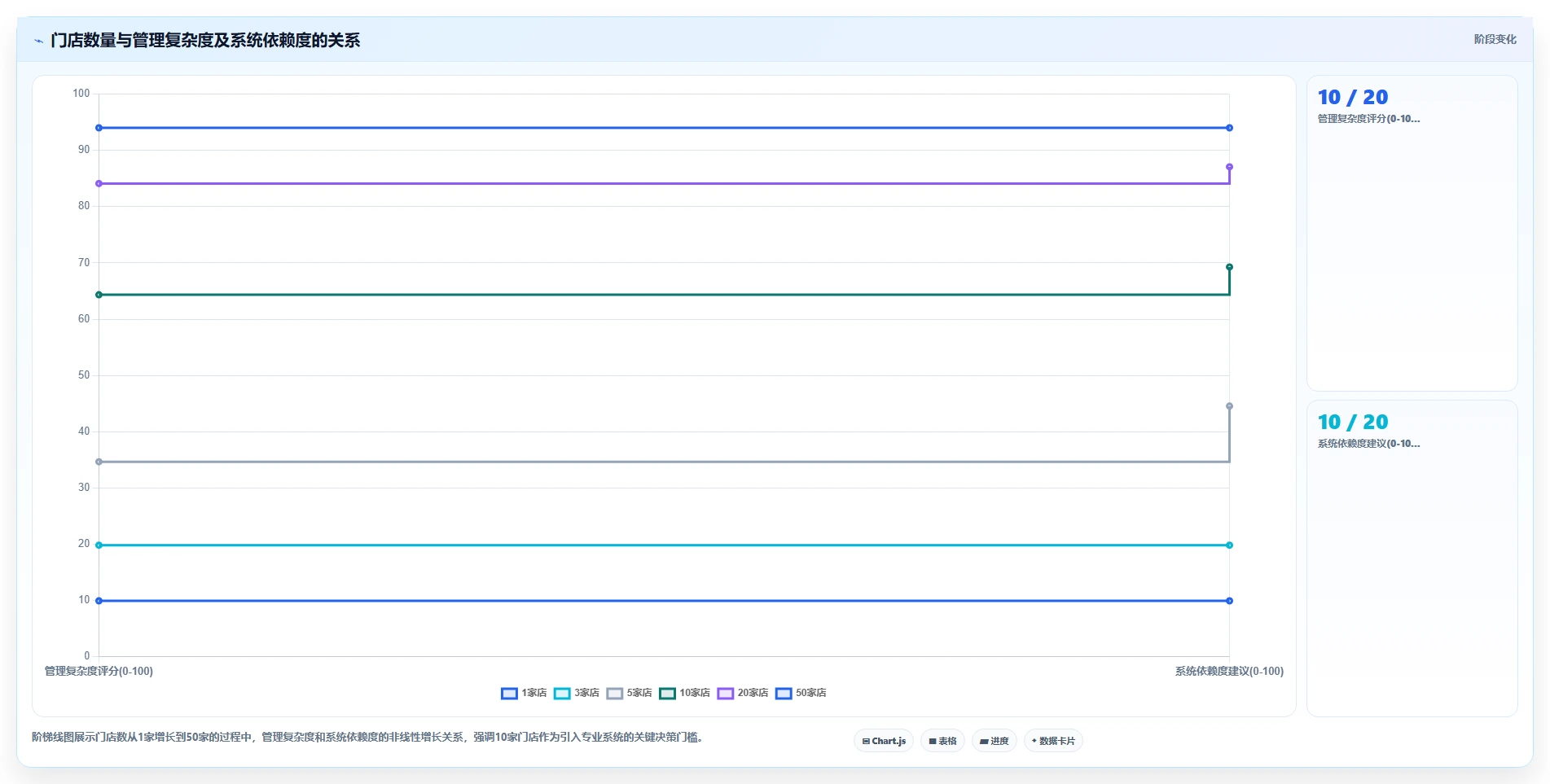This screenshot has height=784, width=1550.
Task: Click the 系统依赖度建议(0-10... card caption
Action: [1368, 444]
